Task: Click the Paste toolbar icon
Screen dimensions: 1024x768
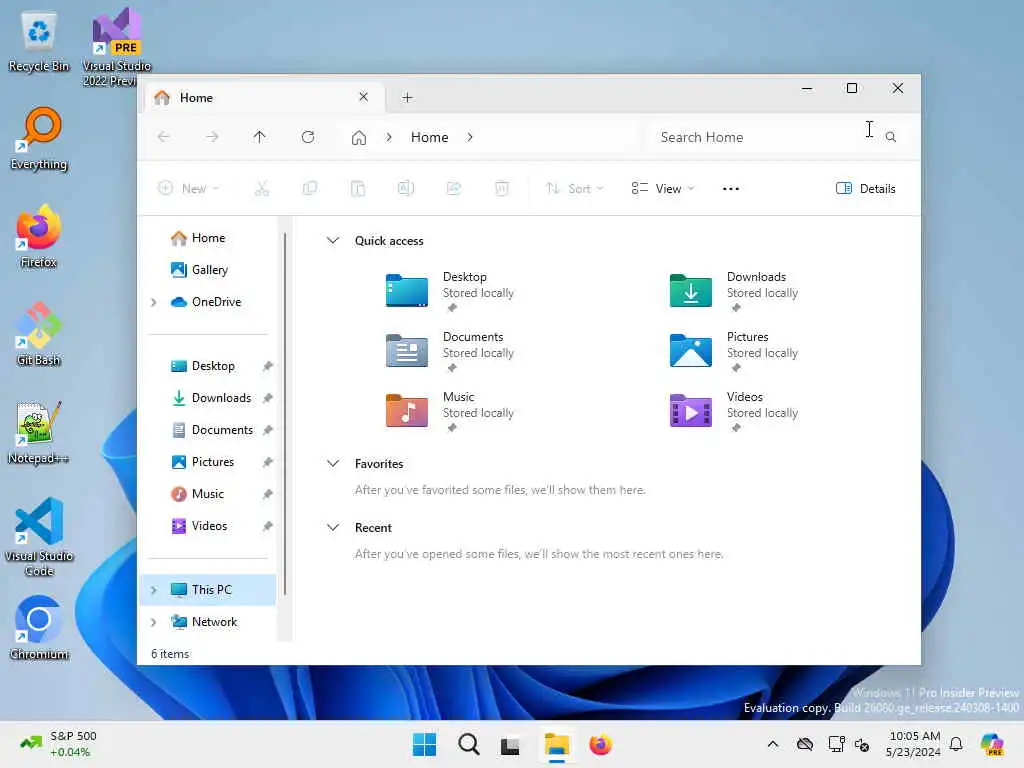Action: click(358, 189)
